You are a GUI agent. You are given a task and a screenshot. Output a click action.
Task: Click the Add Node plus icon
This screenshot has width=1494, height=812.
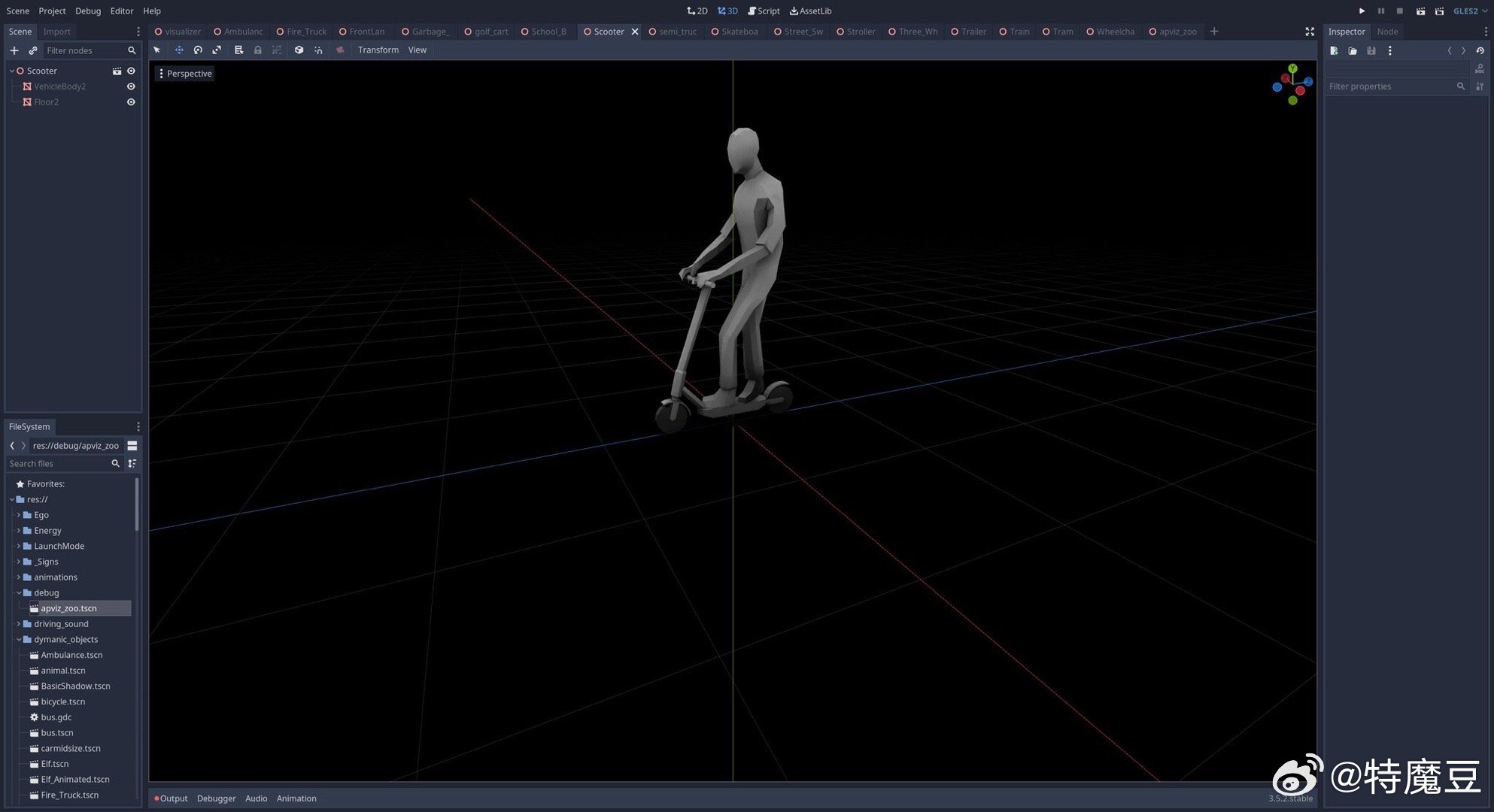[x=14, y=50]
